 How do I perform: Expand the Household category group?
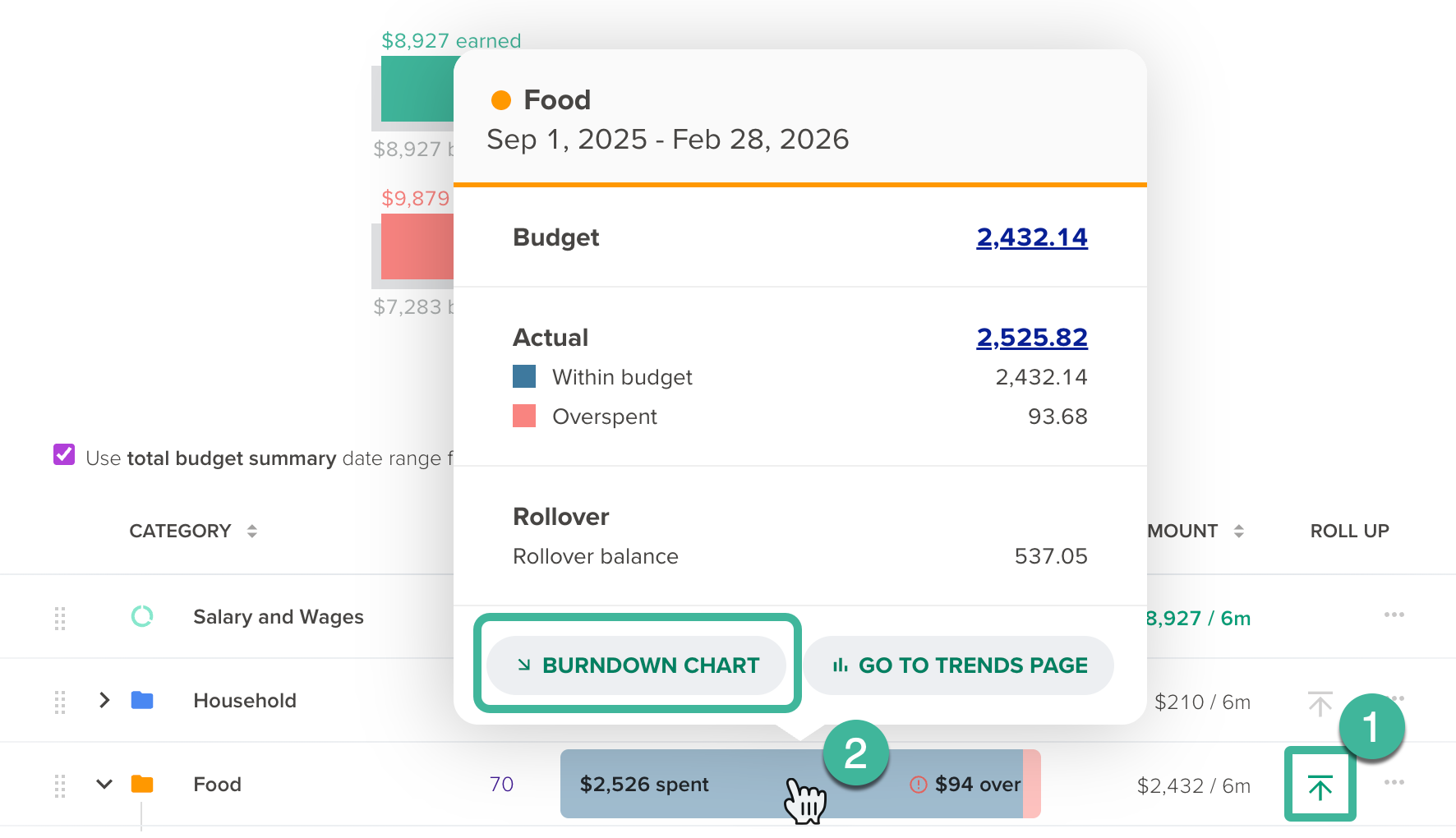pyautogui.click(x=104, y=700)
